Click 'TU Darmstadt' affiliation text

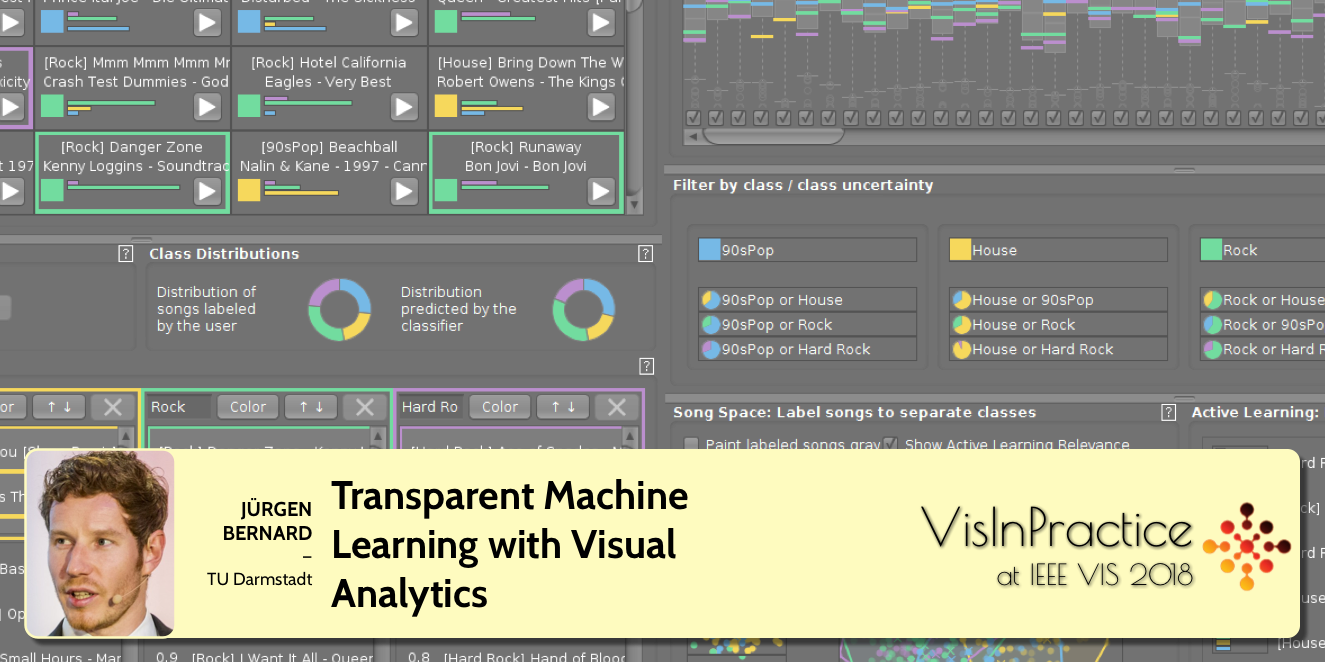pyautogui.click(x=260, y=579)
